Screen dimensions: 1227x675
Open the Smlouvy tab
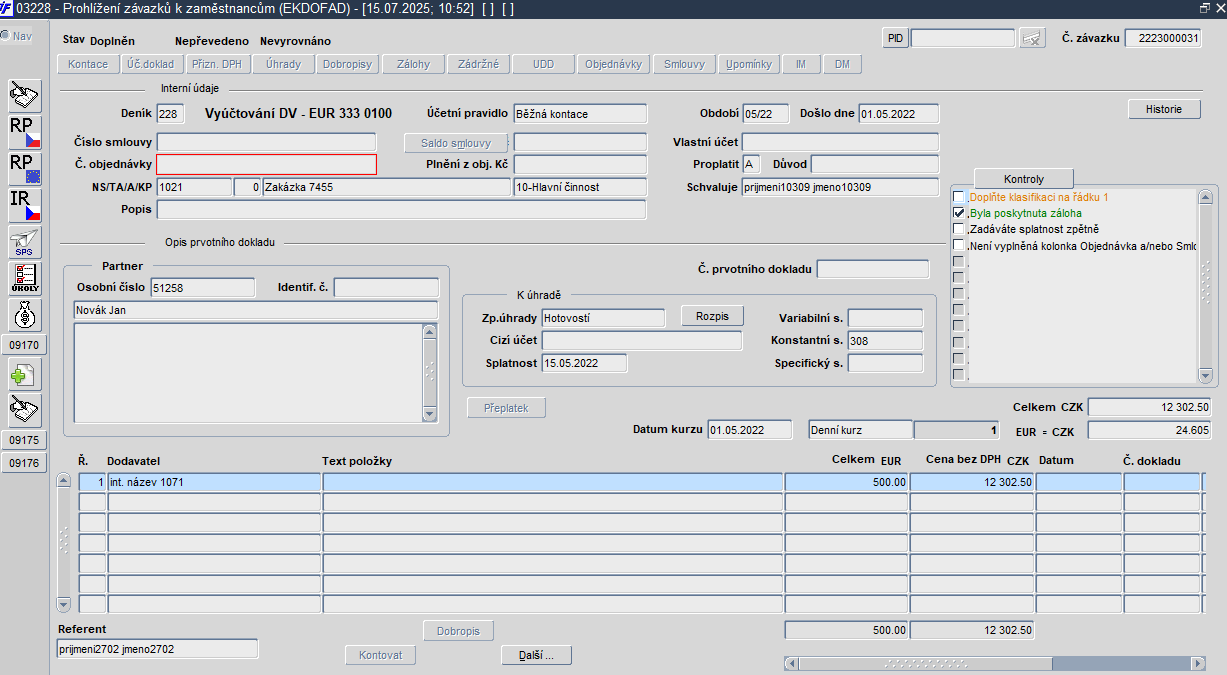684,64
